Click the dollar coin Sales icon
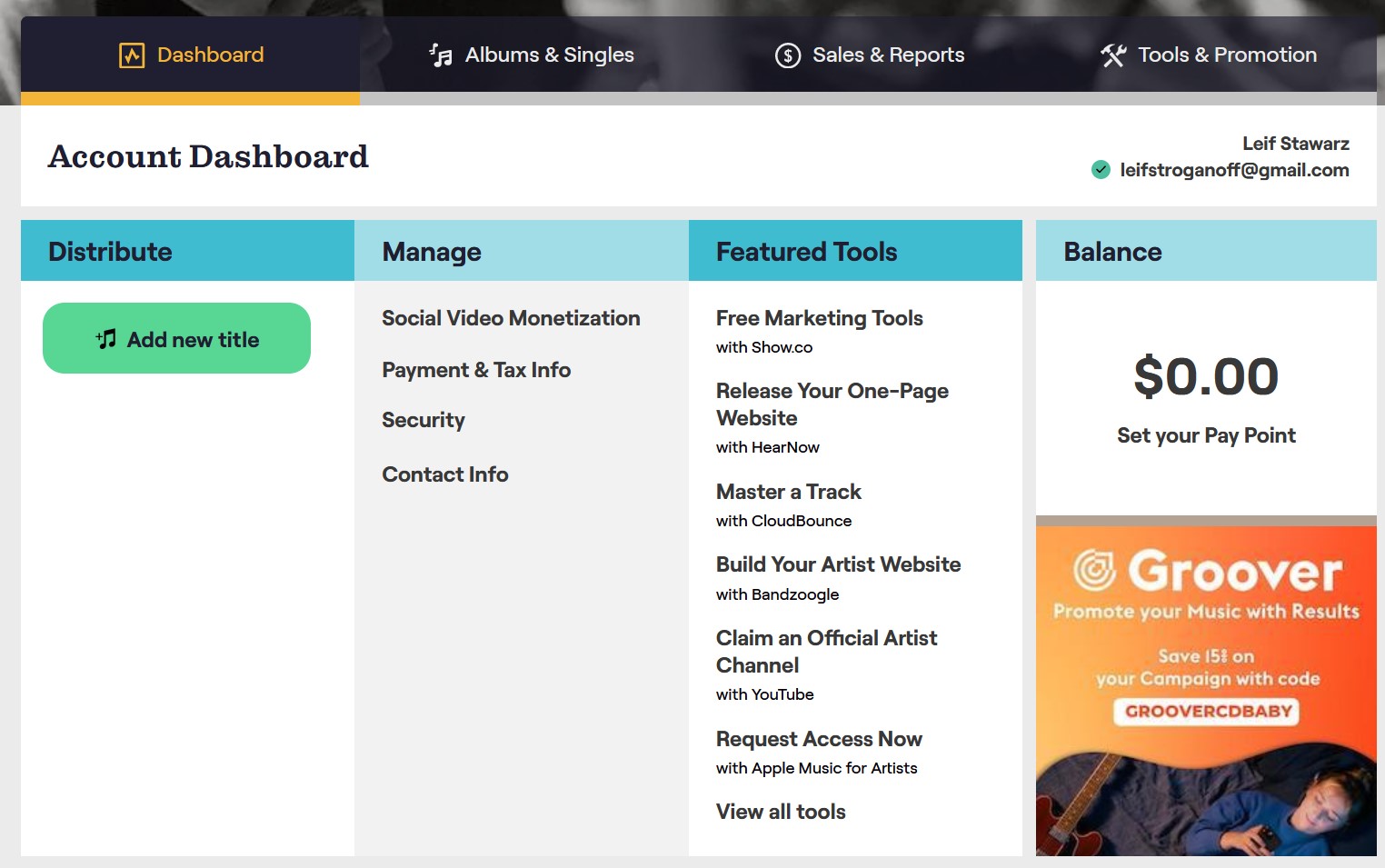Viewport: 1385px width, 868px height. coord(787,55)
